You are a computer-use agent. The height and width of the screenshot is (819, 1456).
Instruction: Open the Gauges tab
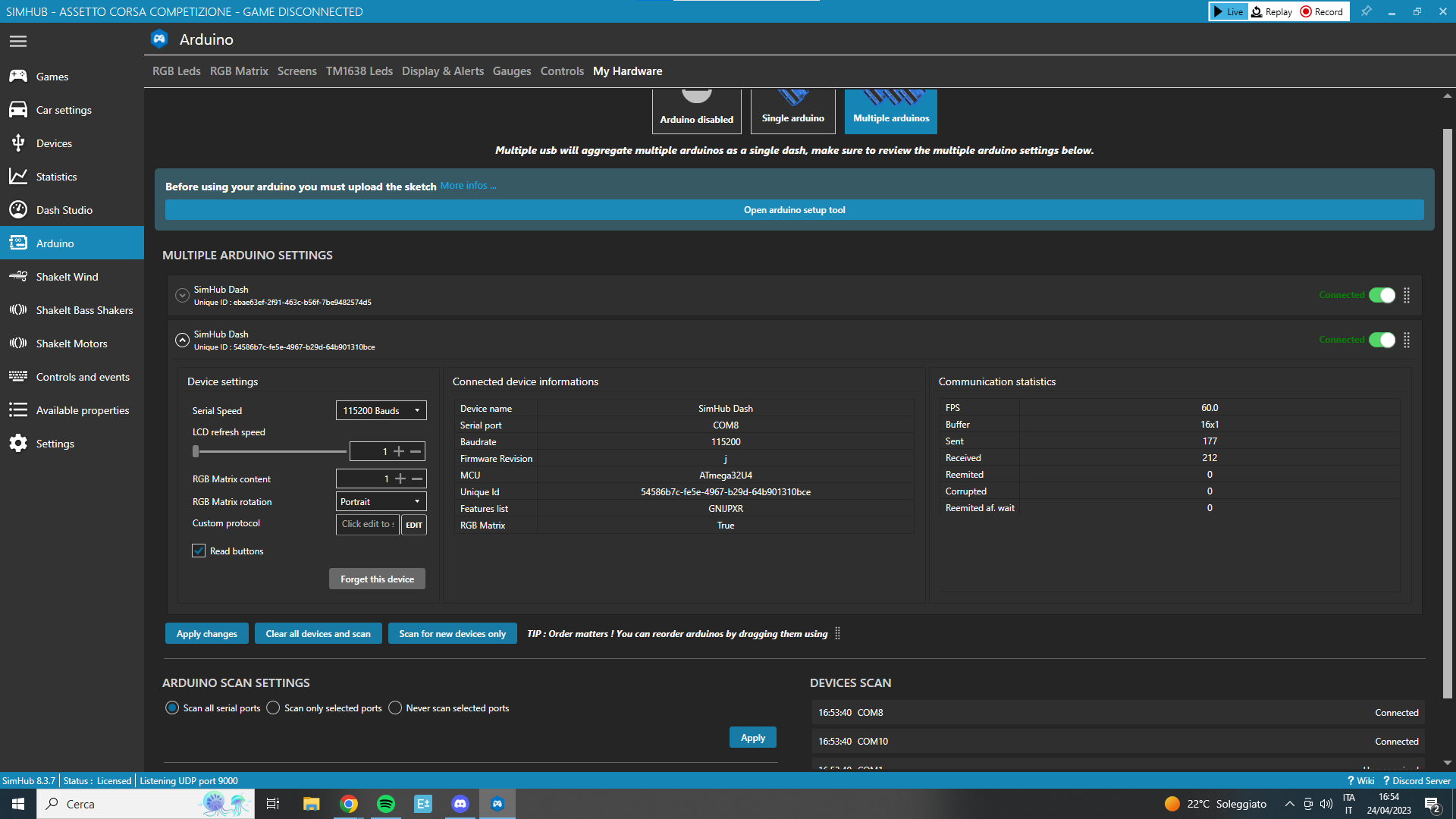[512, 71]
